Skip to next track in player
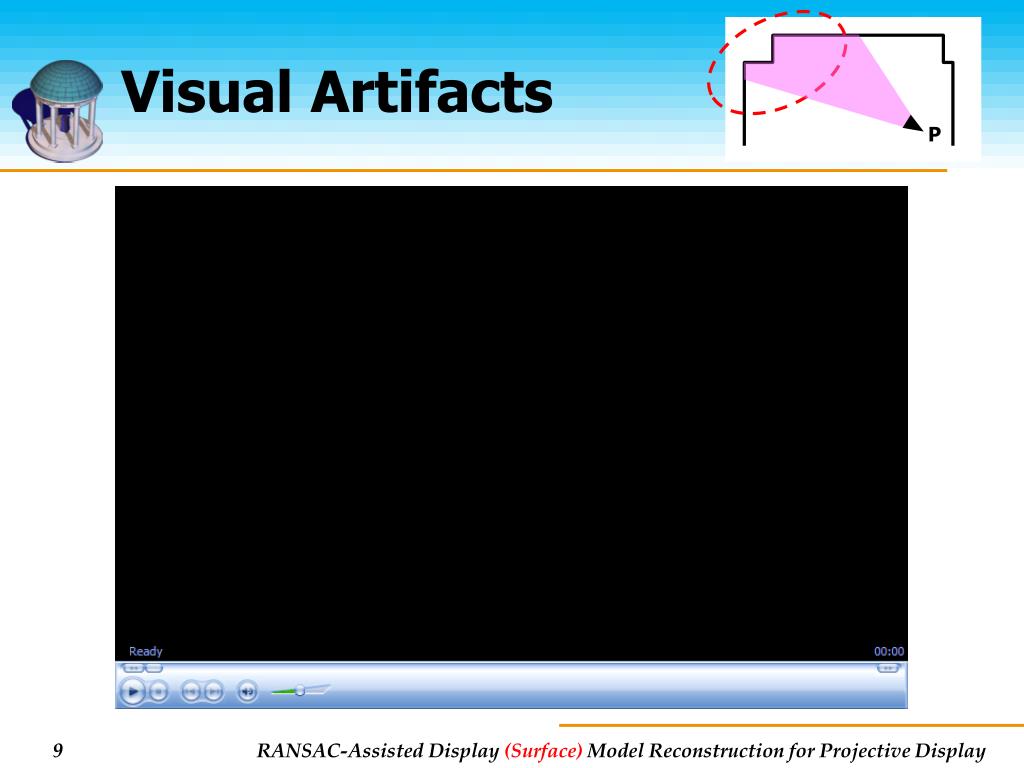The image size is (1024, 768). pos(214,691)
